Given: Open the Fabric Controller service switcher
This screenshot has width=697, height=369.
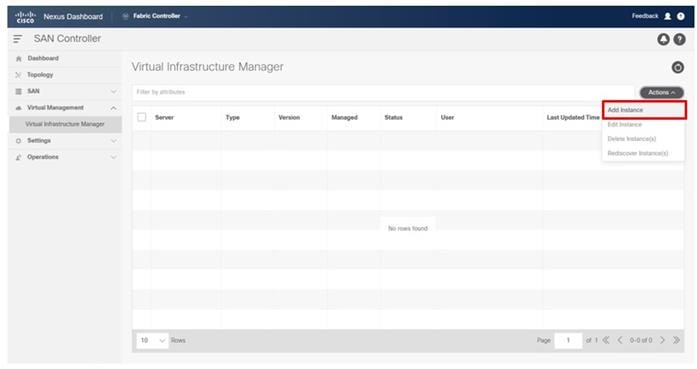Looking at the screenshot, I should (x=156, y=16).
